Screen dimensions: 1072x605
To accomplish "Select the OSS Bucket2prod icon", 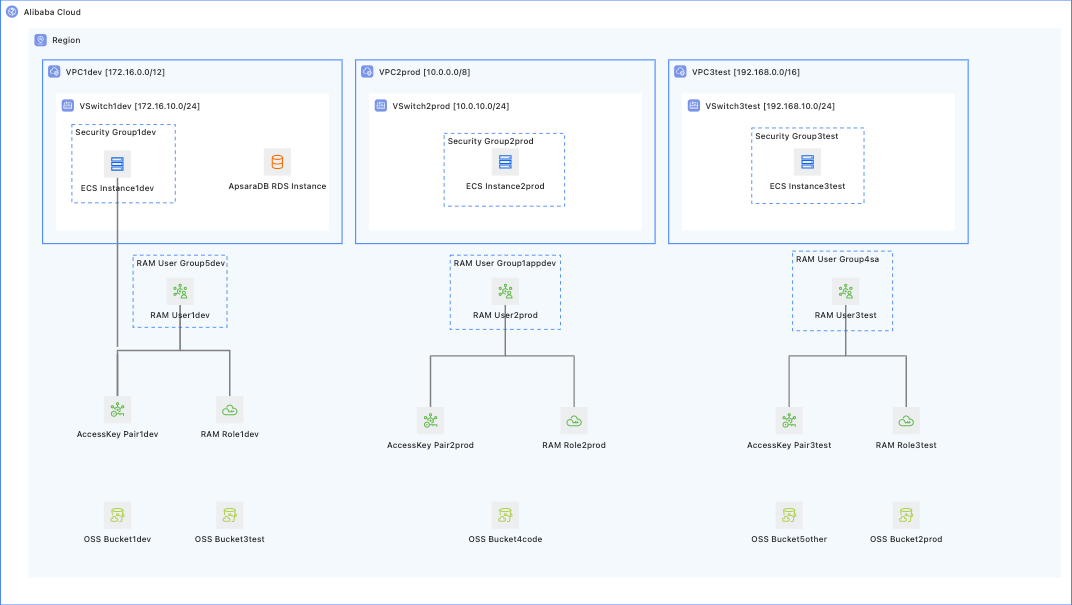I will (x=906, y=515).
